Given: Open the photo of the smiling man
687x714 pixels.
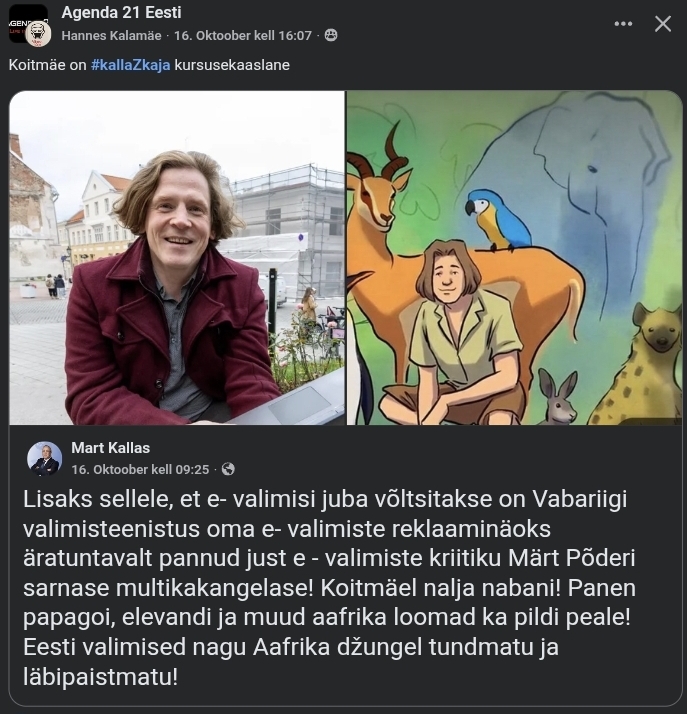Looking at the screenshot, I should click(176, 258).
